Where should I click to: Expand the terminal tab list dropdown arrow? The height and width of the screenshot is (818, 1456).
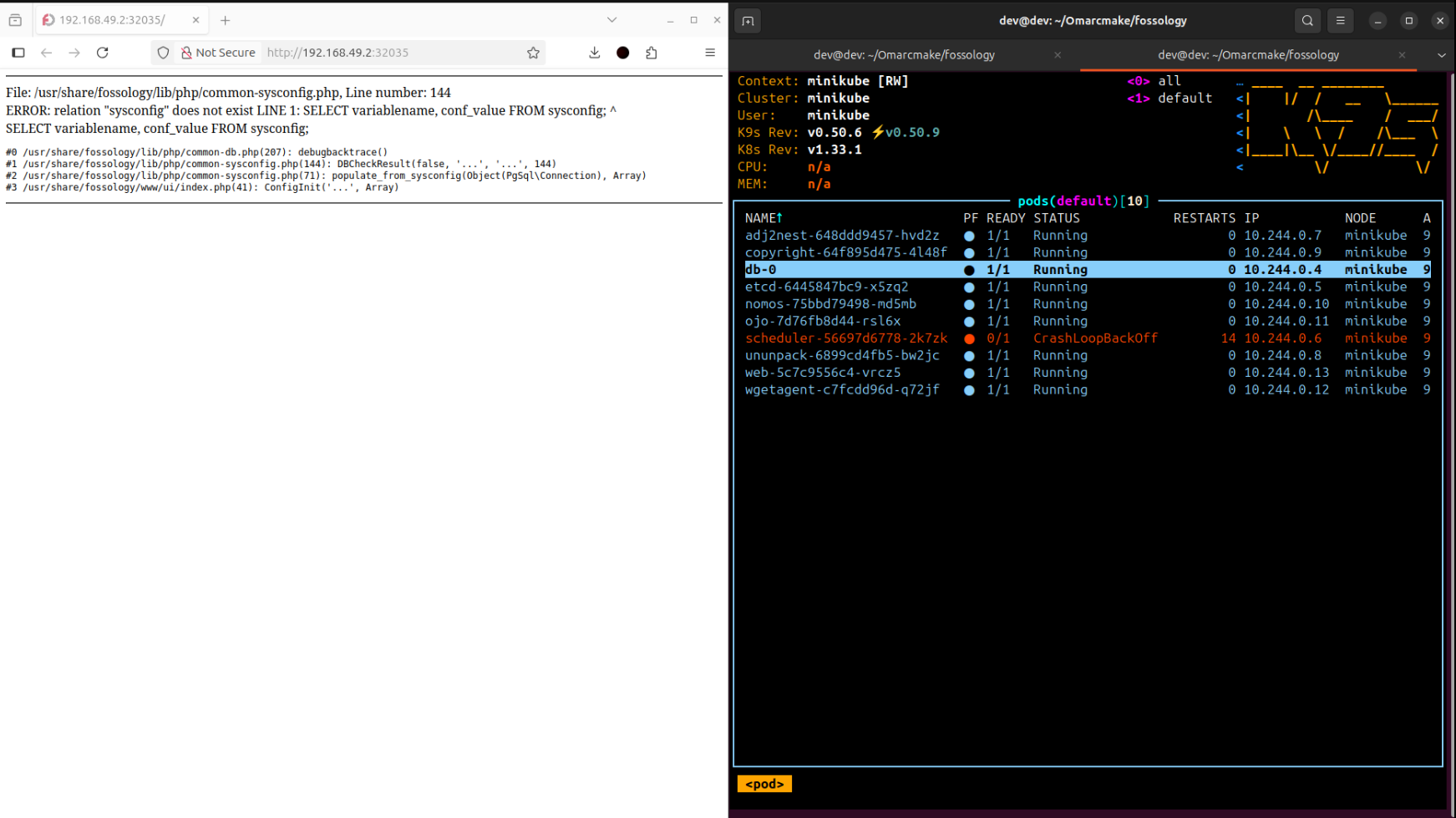1442,55
